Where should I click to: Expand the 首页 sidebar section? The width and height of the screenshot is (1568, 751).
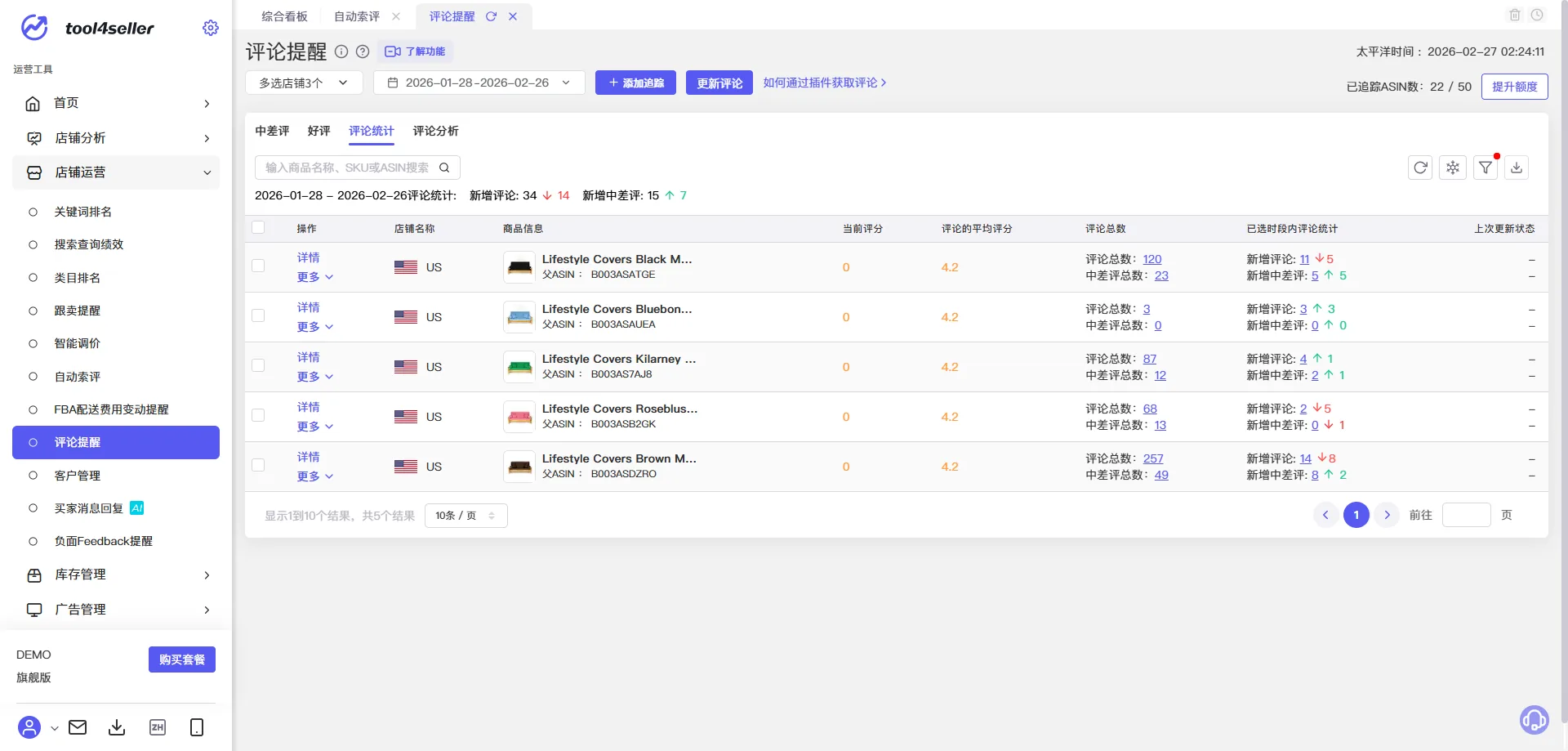pos(116,103)
